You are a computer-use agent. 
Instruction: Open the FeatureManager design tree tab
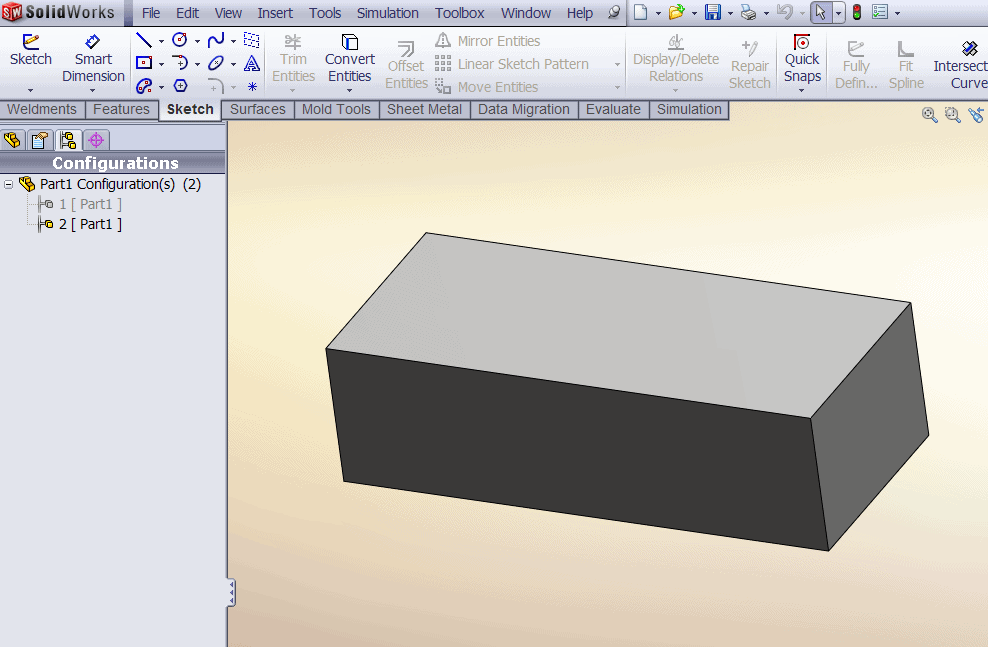(13, 140)
